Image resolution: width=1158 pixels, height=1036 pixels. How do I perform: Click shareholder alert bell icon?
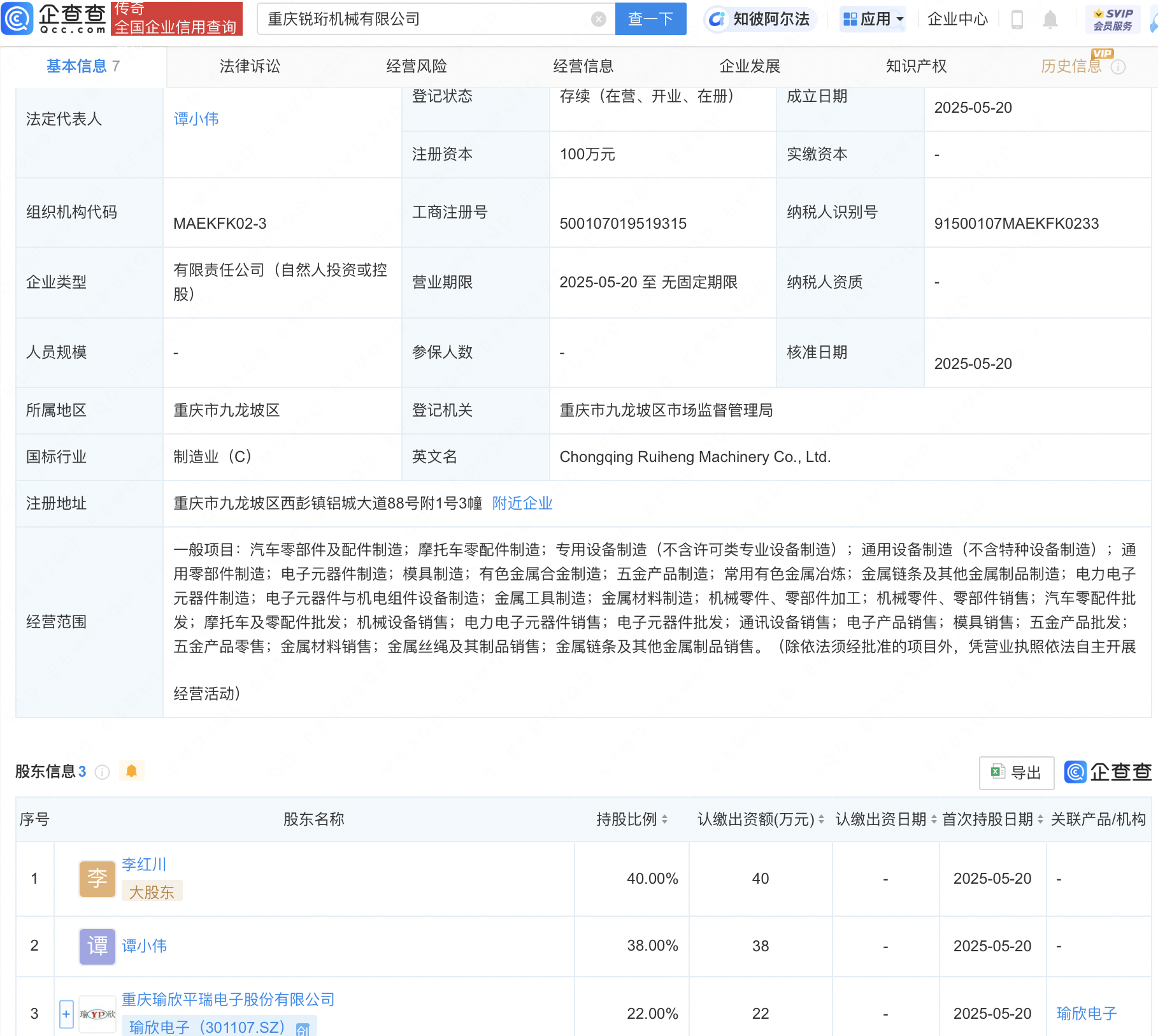[131, 772]
